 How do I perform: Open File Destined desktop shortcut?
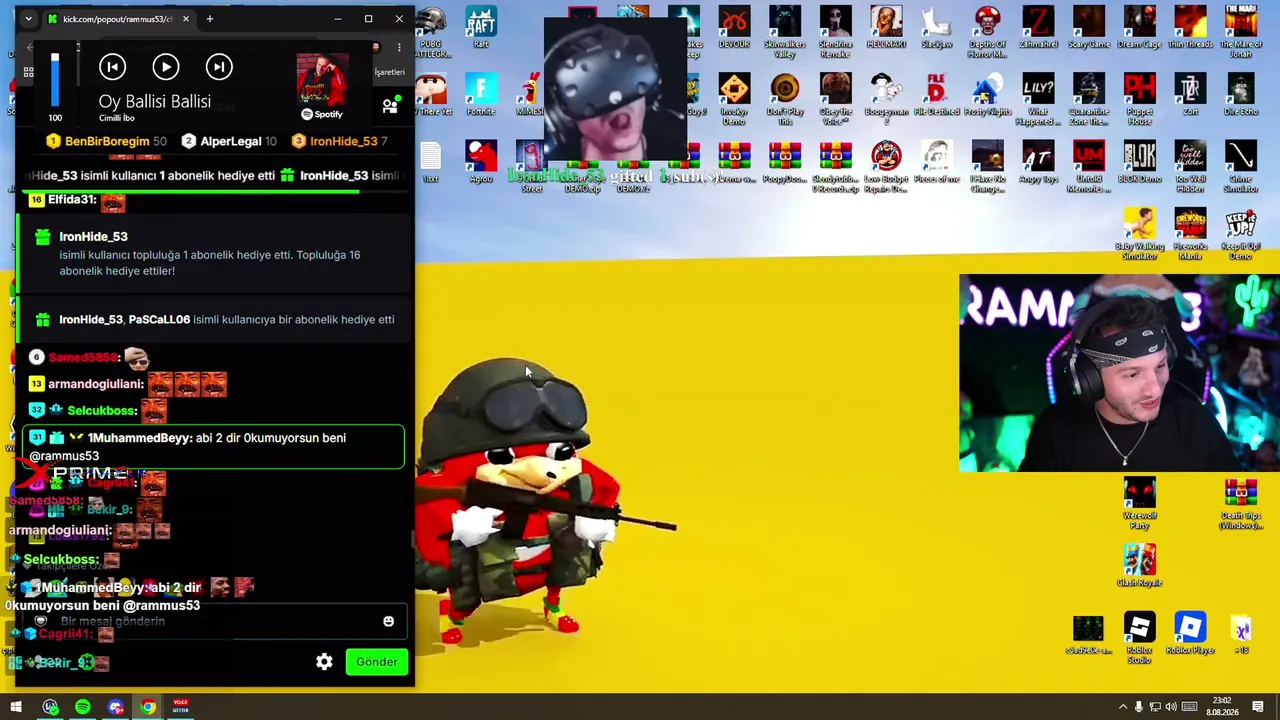click(936, 95)
